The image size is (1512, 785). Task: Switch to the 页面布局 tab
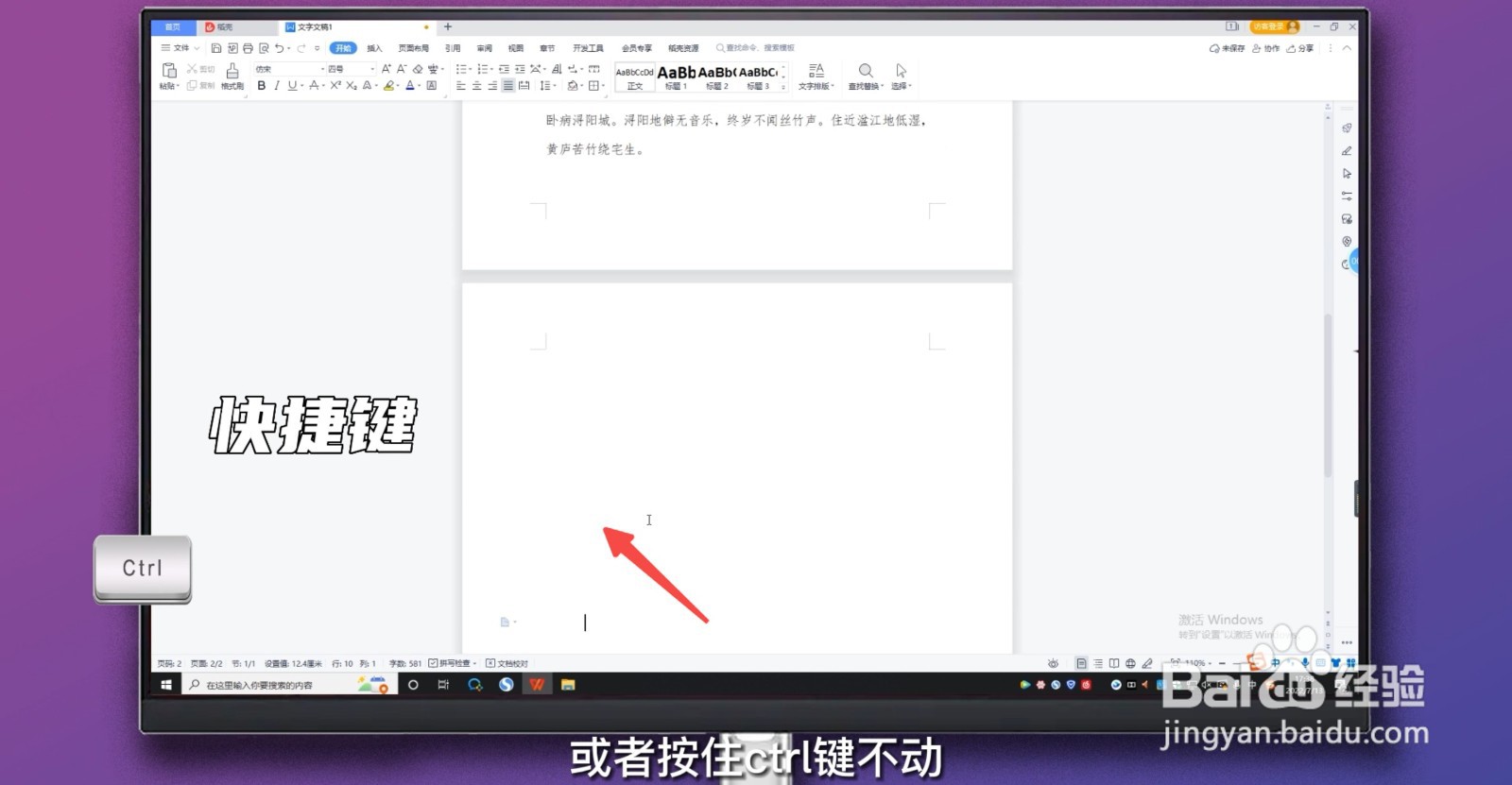tap(413, 48)
